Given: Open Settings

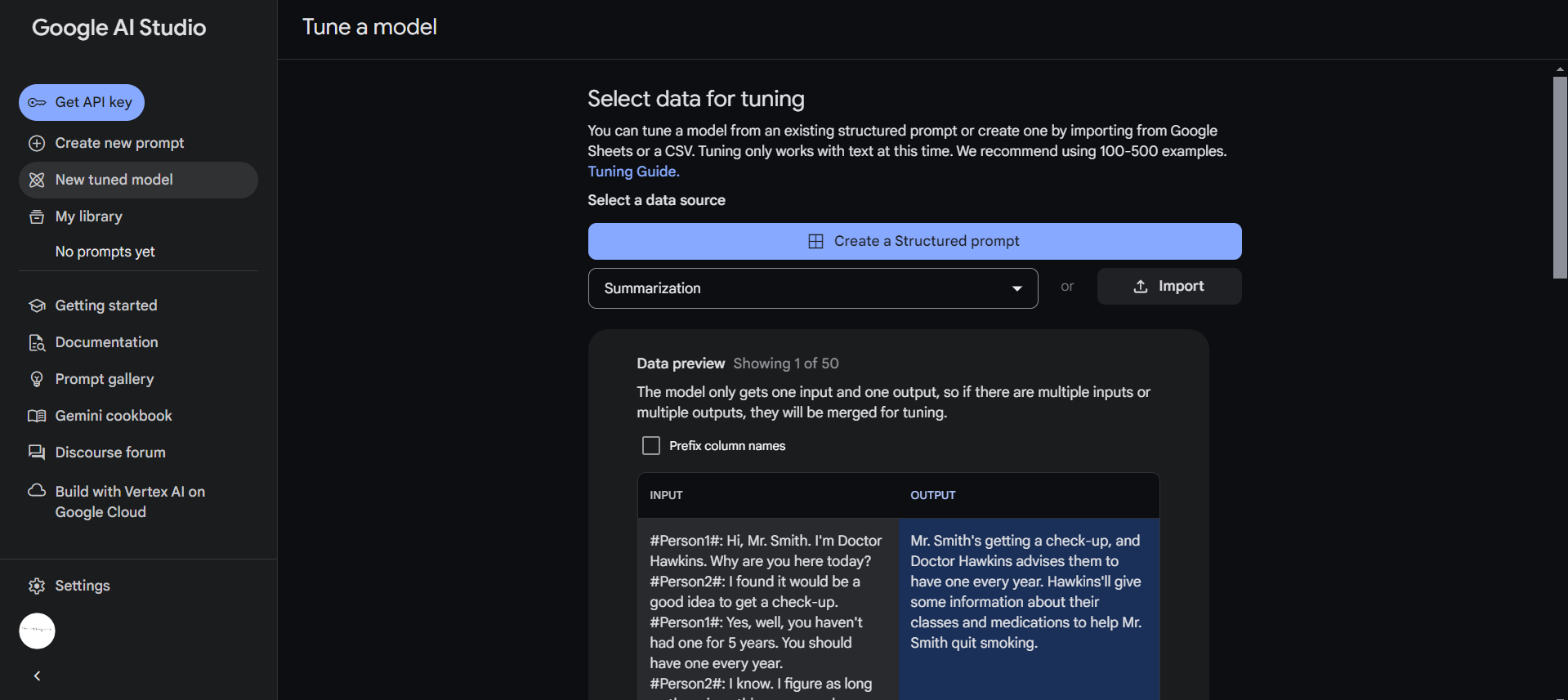Looking at the screenshot, I should point(138,586).
